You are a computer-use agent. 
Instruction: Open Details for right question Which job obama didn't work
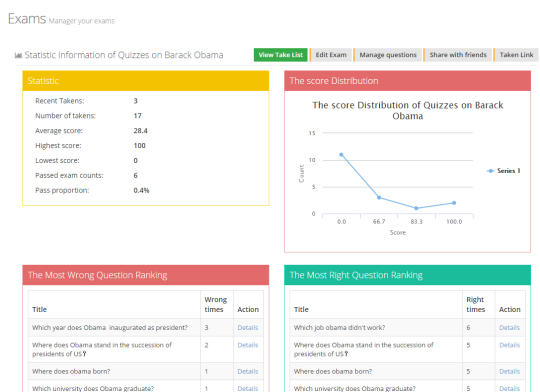tap(509, 328)
